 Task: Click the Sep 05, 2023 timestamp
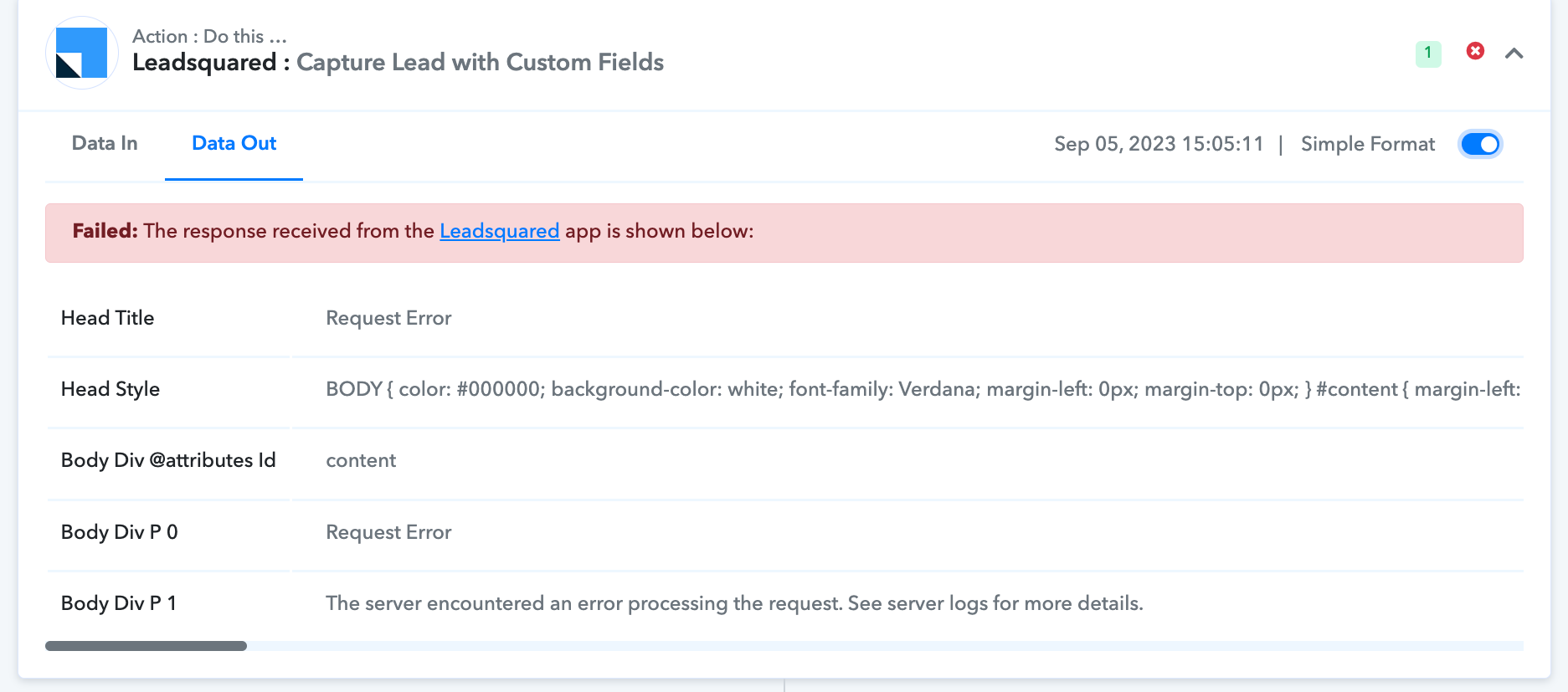pyautogui.click(x=1159, y=144)
